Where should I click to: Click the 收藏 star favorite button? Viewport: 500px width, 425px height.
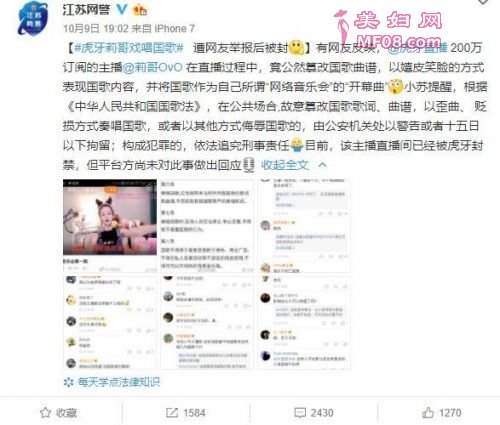pyautogui.click(x=58, y=413)
